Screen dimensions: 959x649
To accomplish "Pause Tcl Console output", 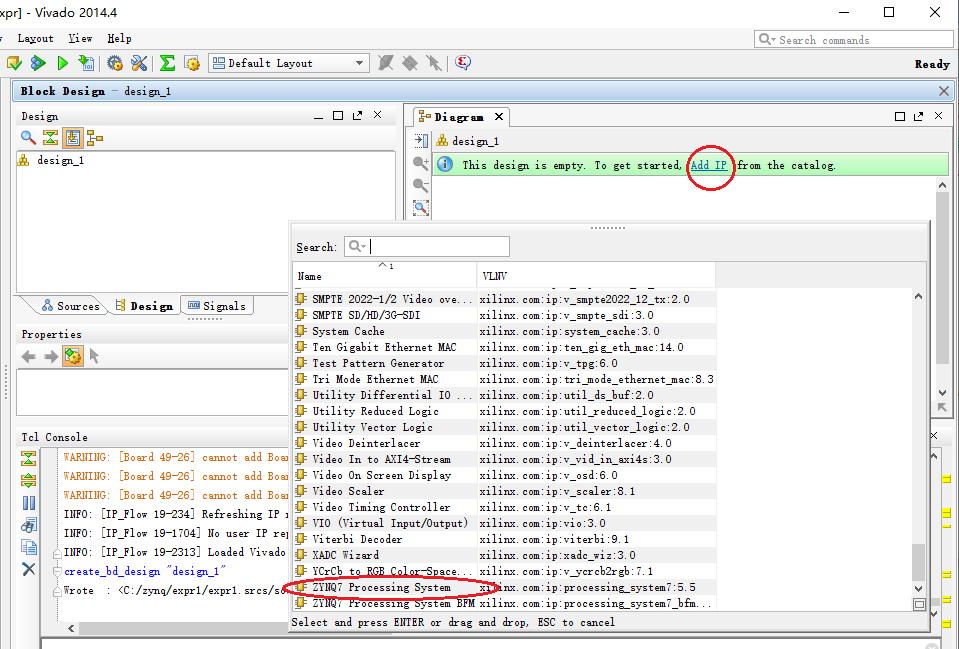I will [x=29, y=503].
